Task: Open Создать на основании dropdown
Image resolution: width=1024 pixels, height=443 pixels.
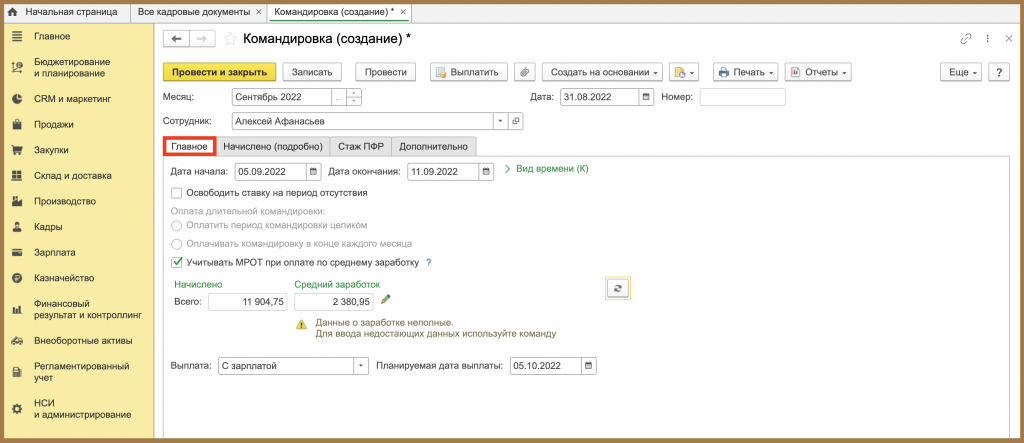Action: [602, 72]
